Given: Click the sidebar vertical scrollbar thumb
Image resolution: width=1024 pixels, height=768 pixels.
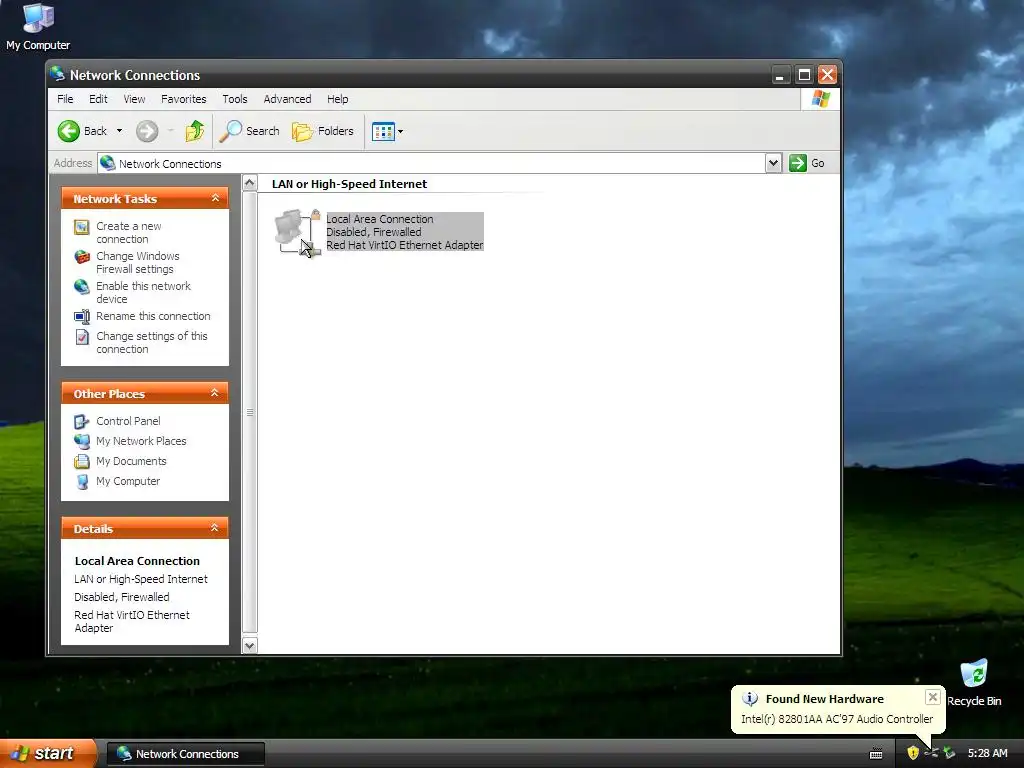Looking at the screenshot, I should [249, 412].
